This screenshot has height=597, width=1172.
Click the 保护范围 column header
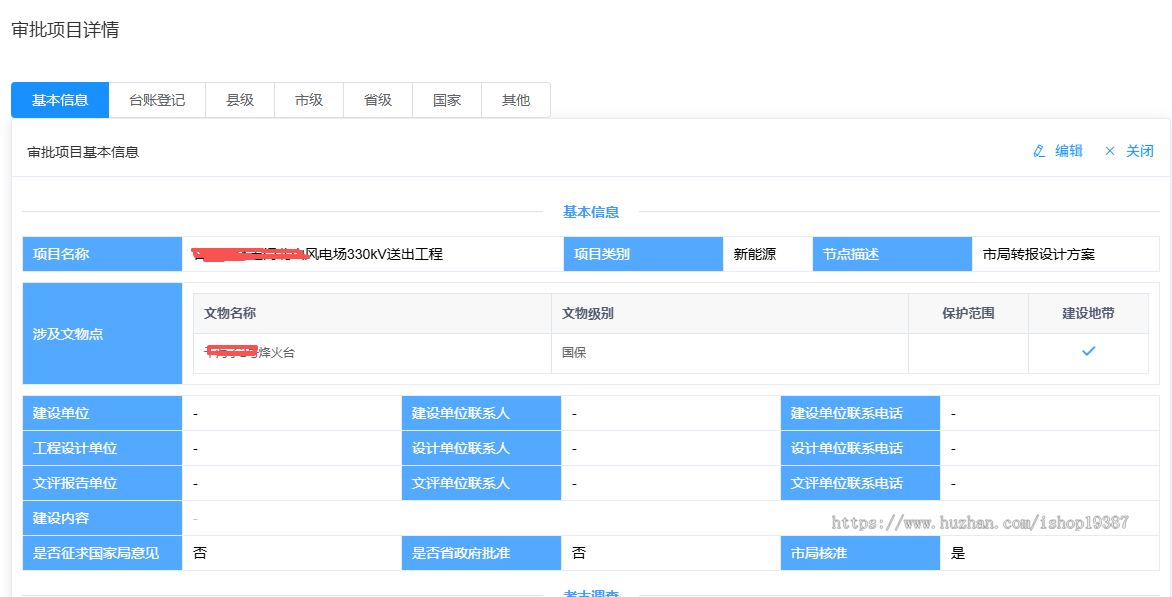pos(968,313)
